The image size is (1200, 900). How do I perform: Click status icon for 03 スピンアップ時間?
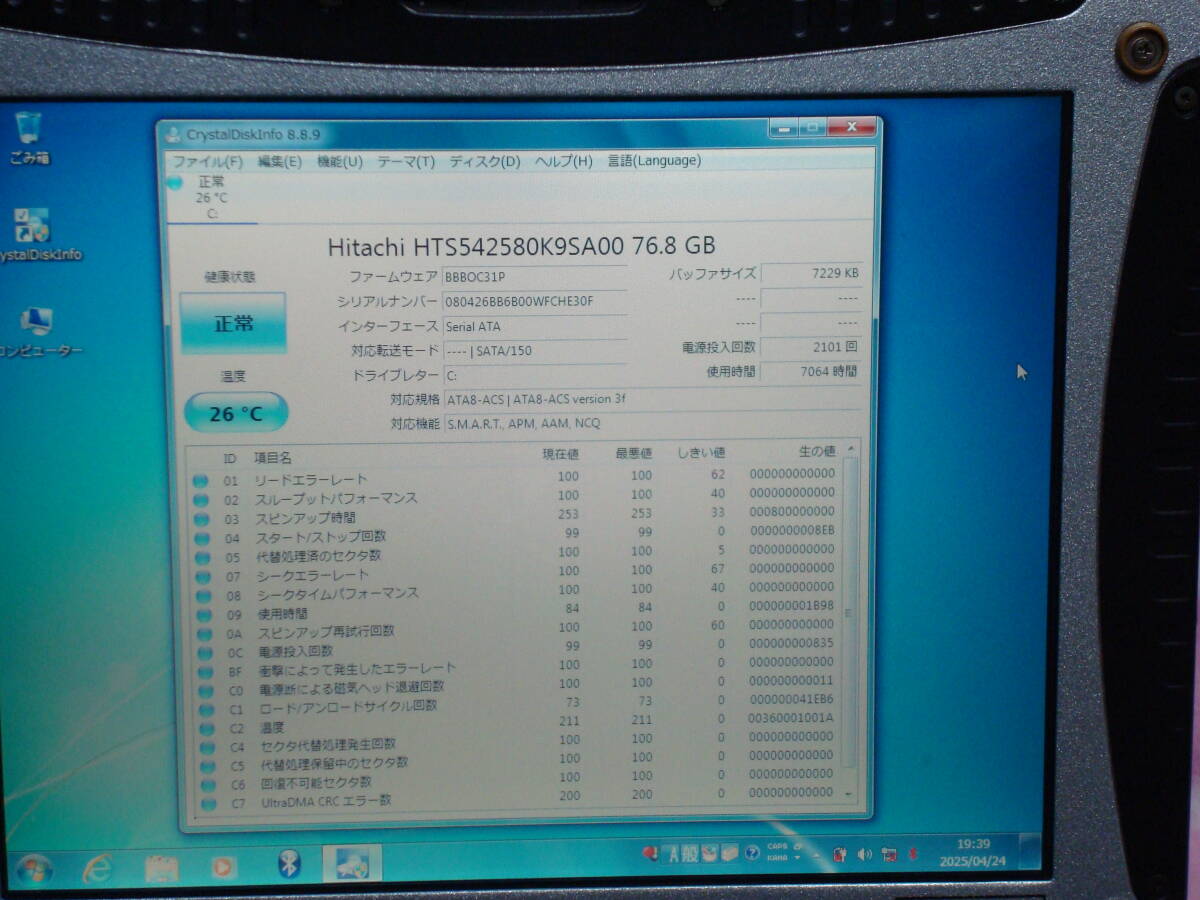point(202,519)
